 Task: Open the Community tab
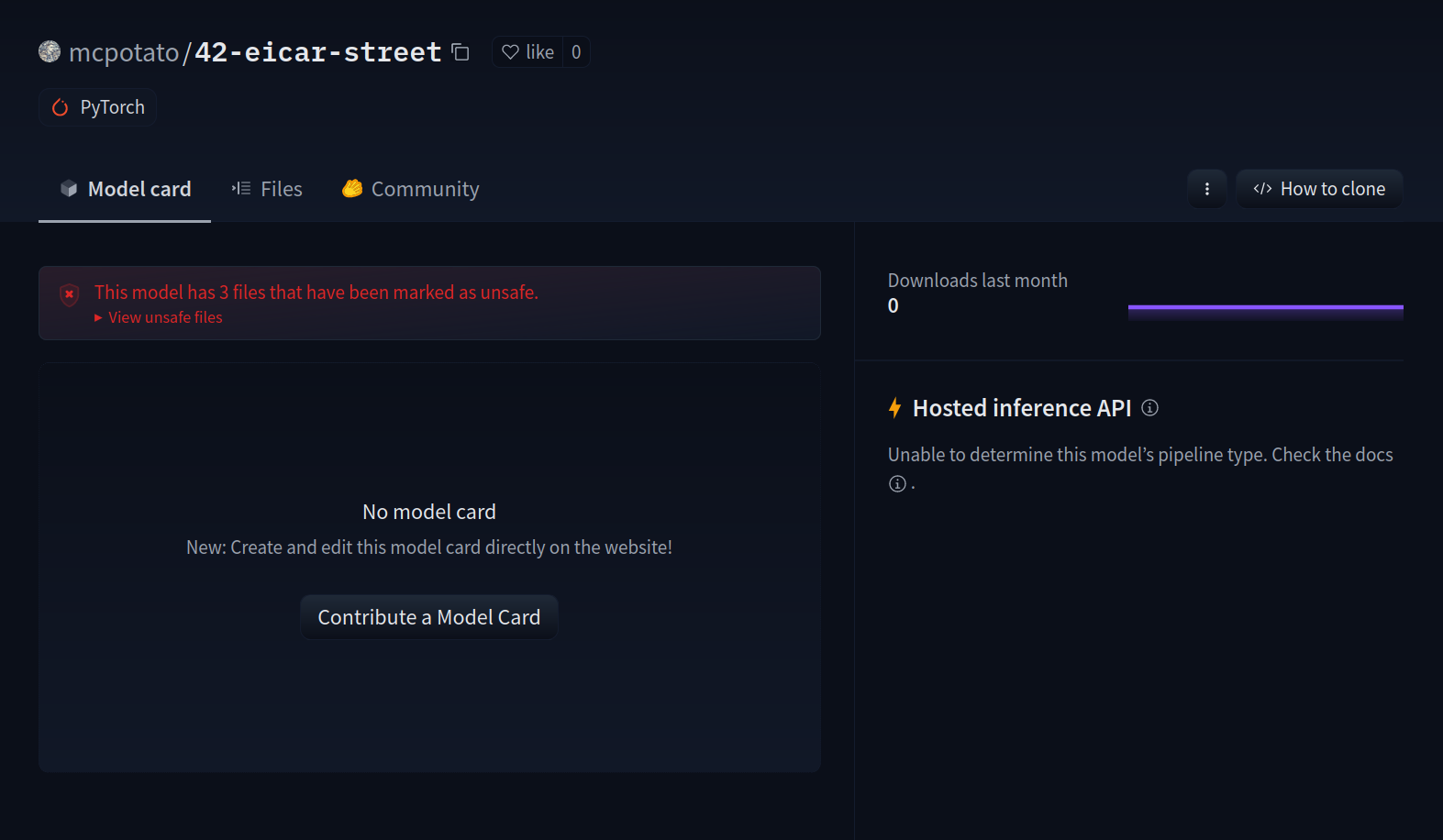point(410,189)
